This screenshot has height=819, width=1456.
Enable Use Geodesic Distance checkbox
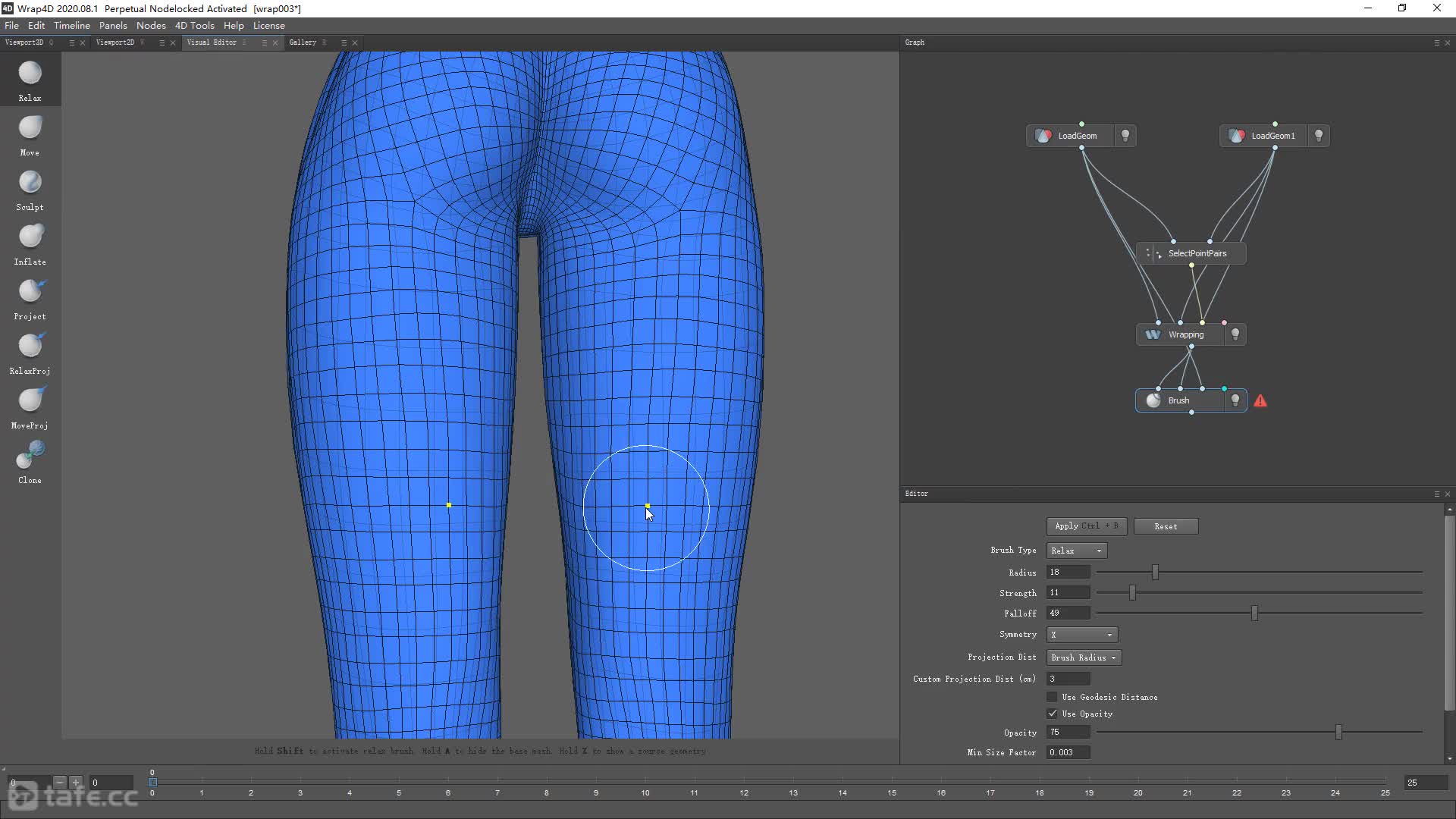pyautogui.click(x=1053, y=697)
